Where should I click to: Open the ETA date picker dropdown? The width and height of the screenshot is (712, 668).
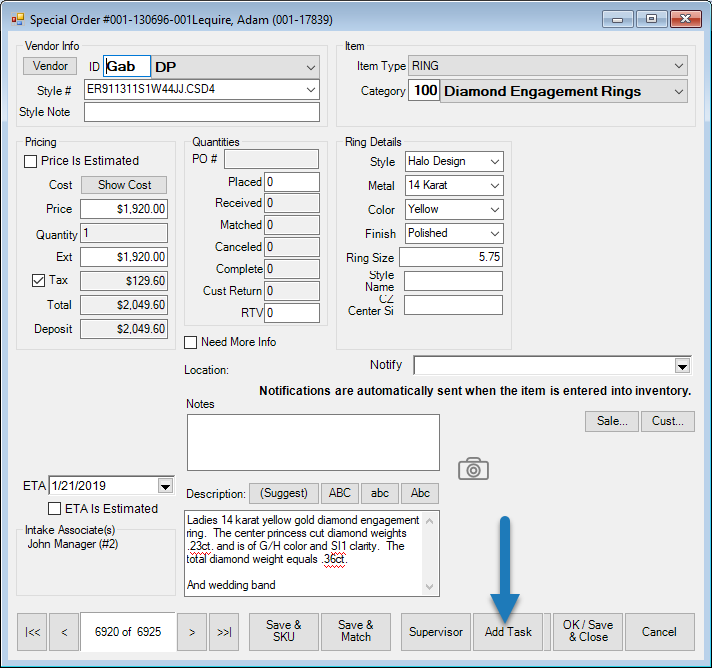tap(165, 486)
